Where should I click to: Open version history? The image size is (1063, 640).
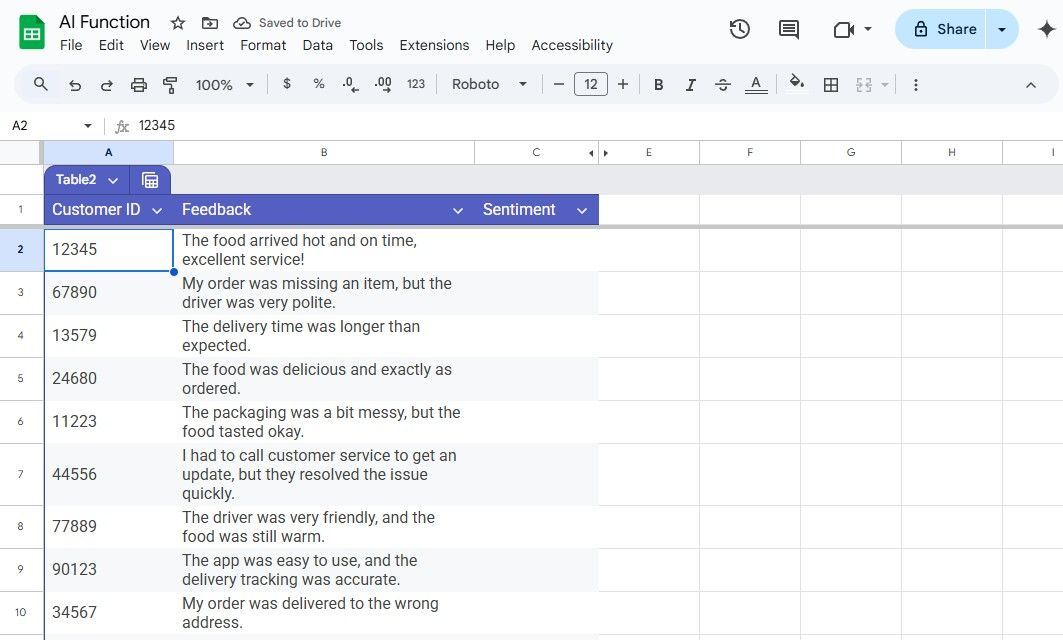coord(739,29)
